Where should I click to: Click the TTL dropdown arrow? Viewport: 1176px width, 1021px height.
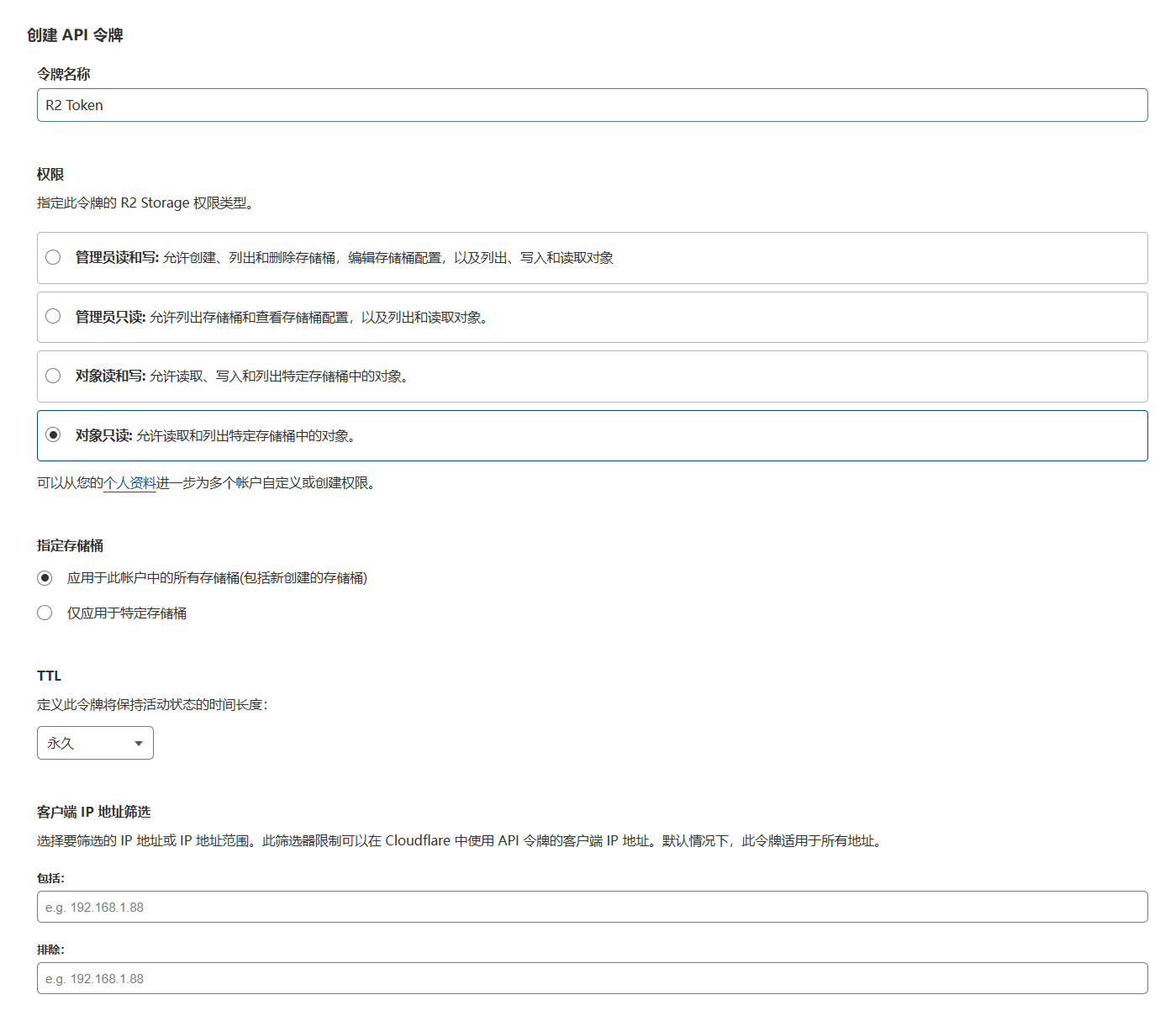click(x=139, y=744)
